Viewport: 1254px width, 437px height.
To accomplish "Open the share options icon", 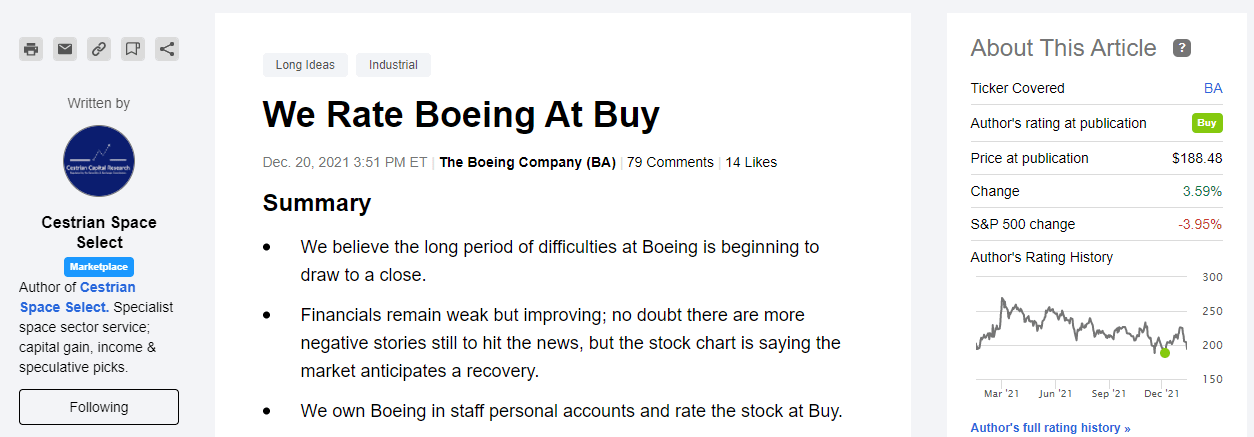I will click(x=167, y=49).
